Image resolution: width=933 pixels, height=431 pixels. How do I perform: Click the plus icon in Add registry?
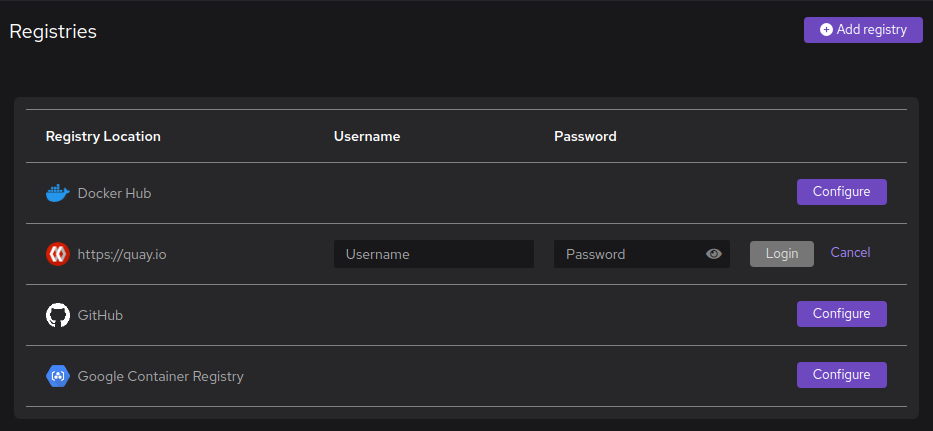pos(826,30)
